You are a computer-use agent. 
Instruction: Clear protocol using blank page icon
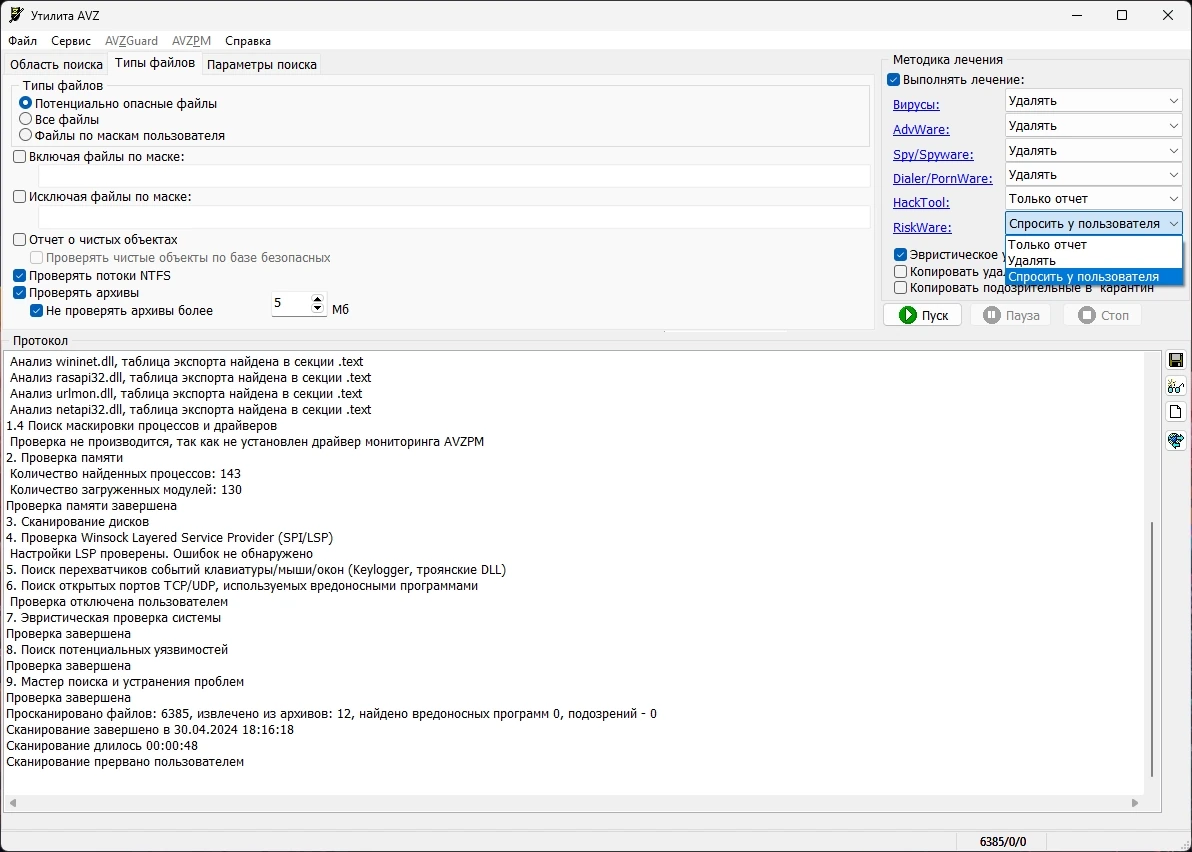(x=1175, y=412)
